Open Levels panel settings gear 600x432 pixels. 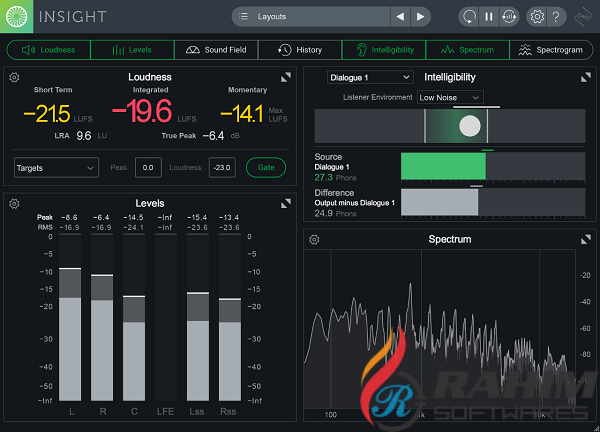pos(14,204)
